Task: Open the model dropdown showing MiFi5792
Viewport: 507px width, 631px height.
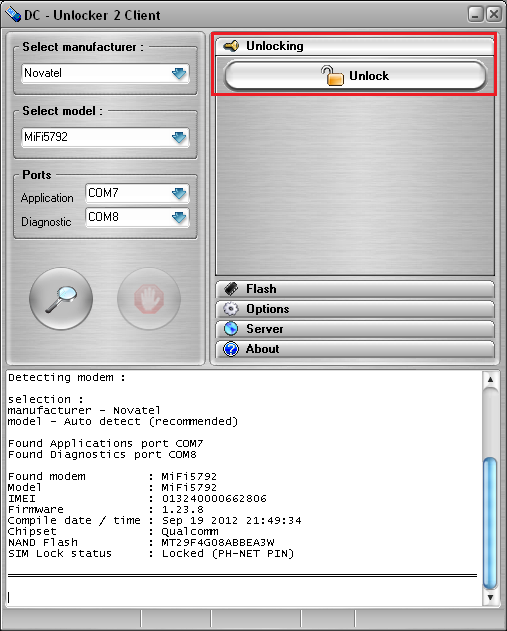Action: [105, 137]
